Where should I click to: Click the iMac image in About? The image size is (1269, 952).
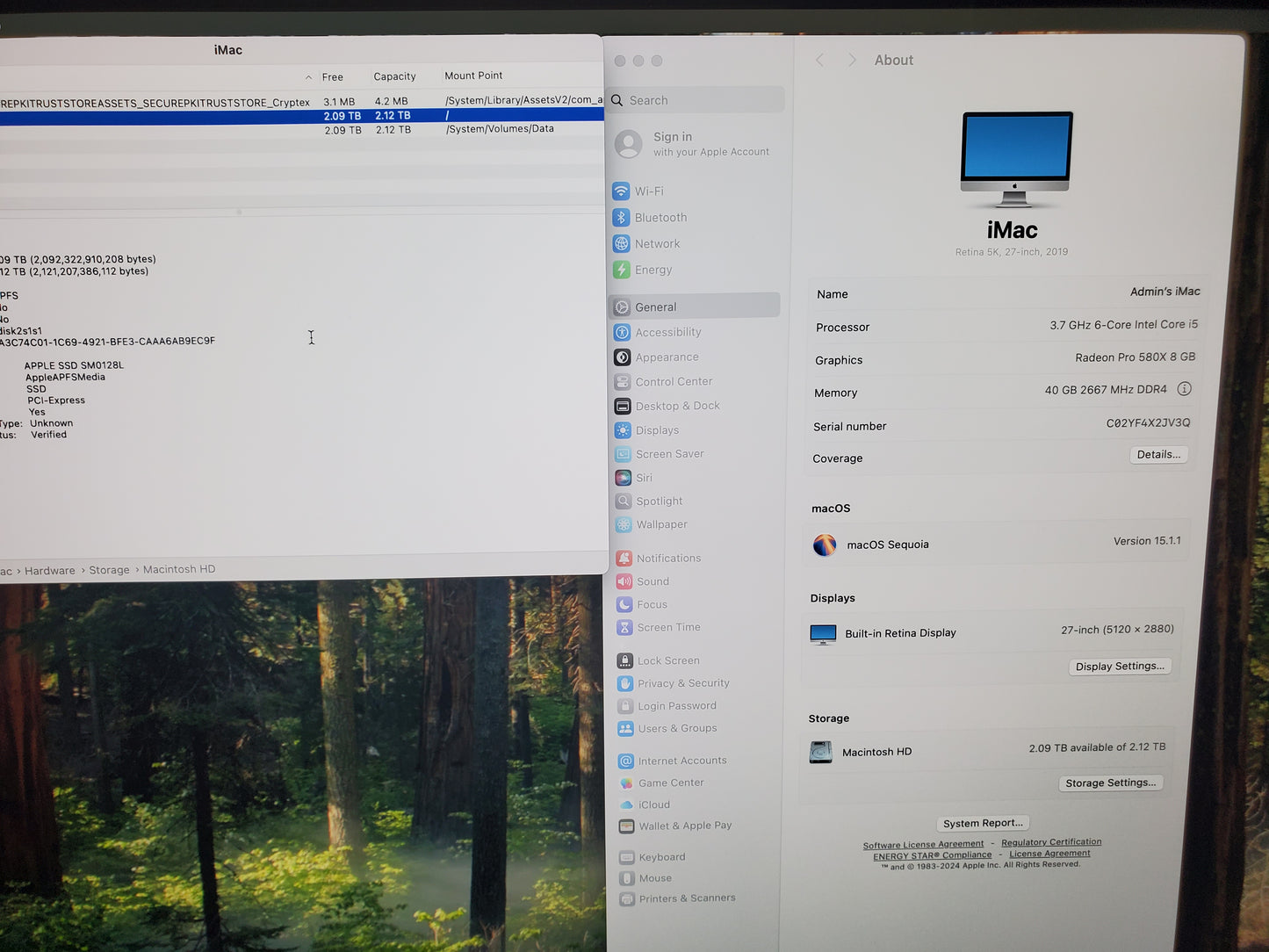pyautogui.click(x=1016, y=159)
